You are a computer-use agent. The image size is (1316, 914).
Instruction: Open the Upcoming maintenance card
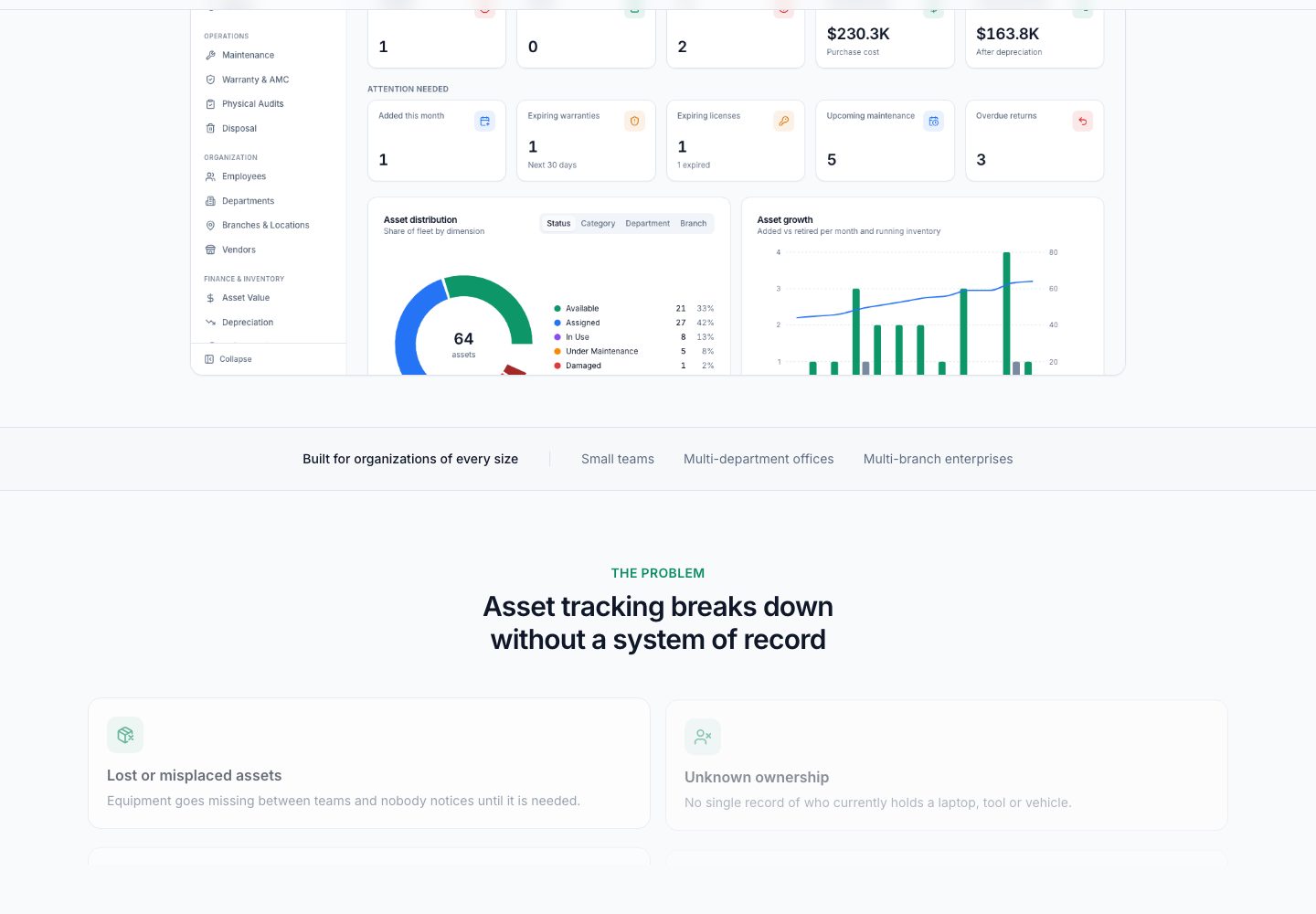pyautogui.click(x=885, y=141)
